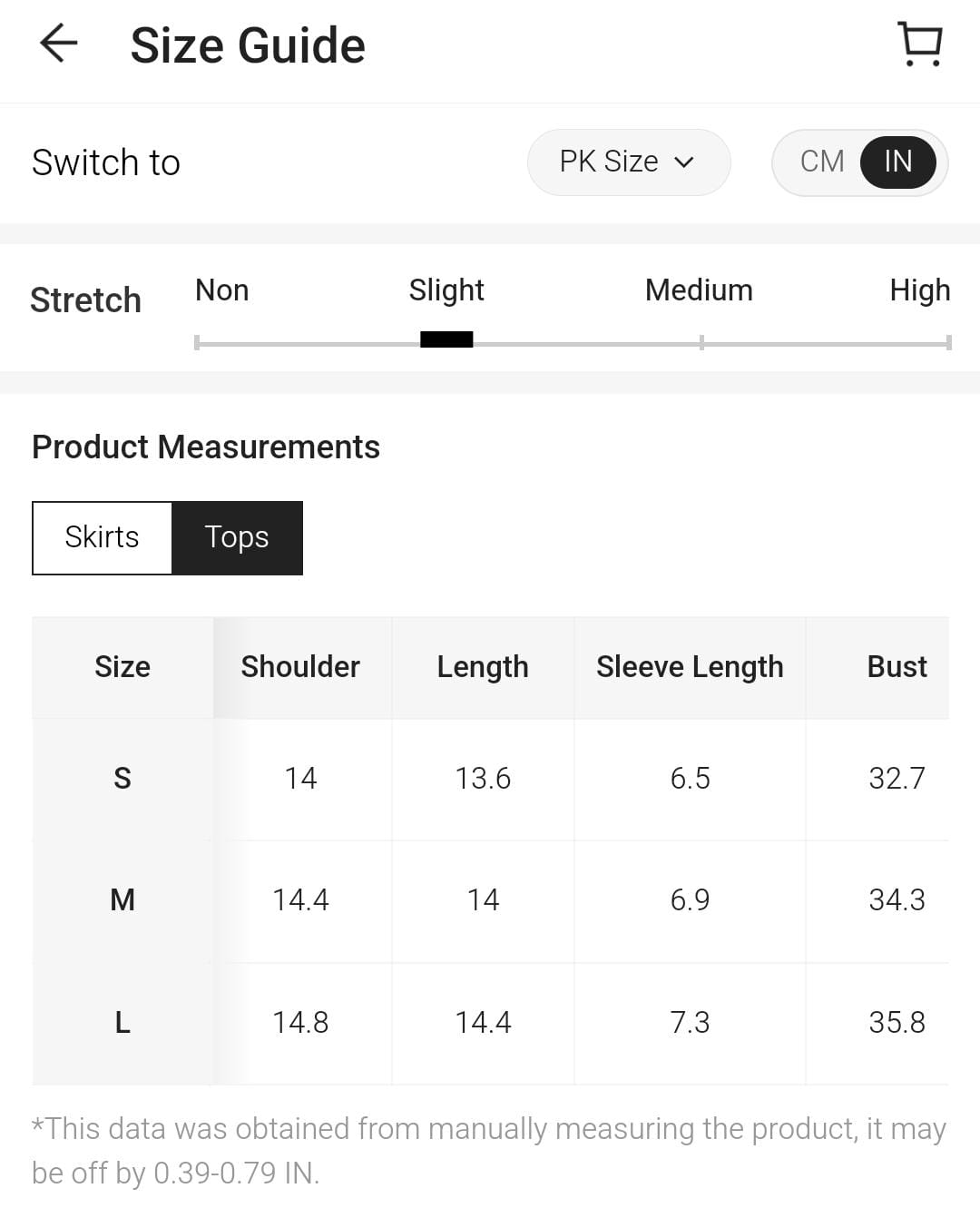Click the Bust column header
Viewport: 980px width, 1208px height.
[897, 667]
